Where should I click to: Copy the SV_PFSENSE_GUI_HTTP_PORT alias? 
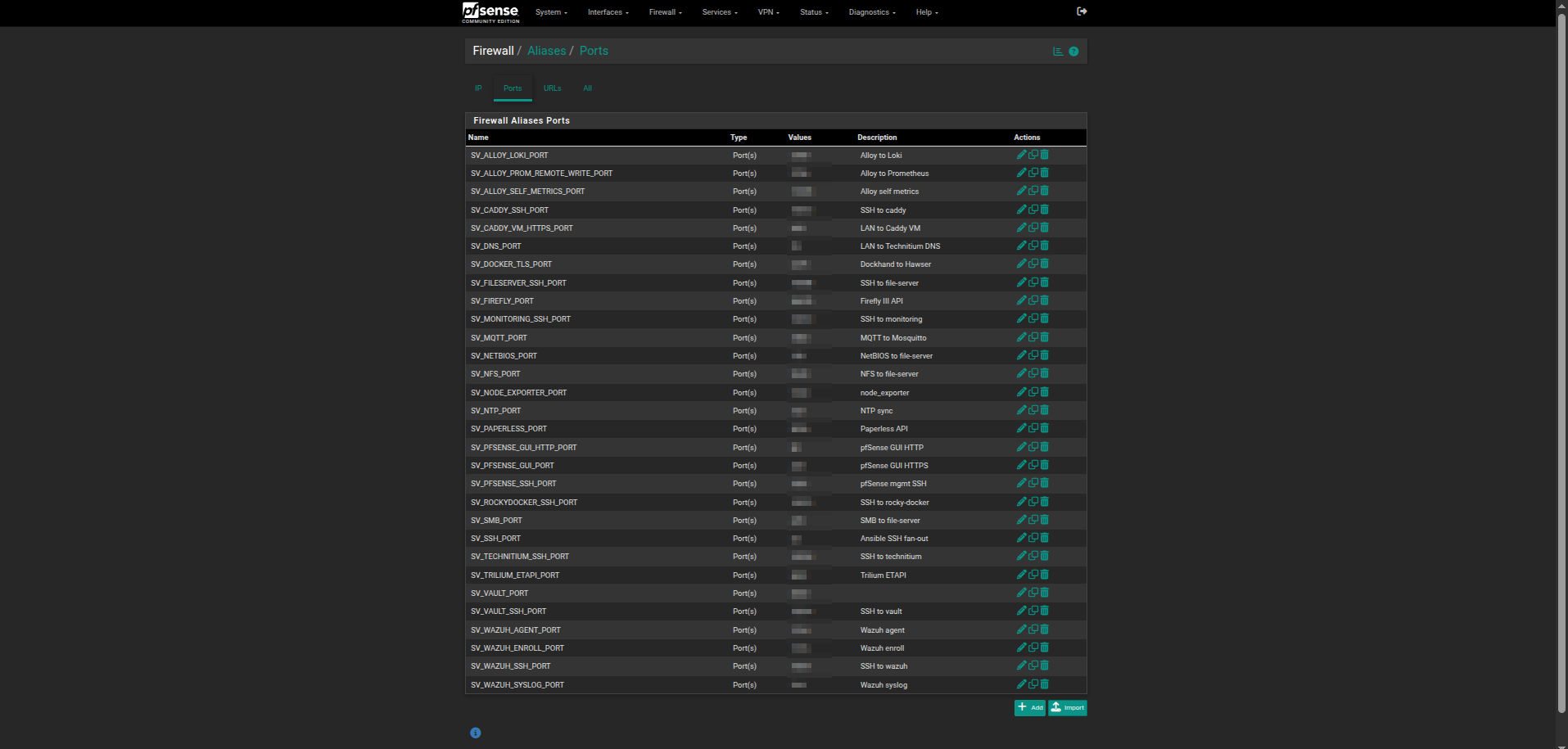(1033, 447)
